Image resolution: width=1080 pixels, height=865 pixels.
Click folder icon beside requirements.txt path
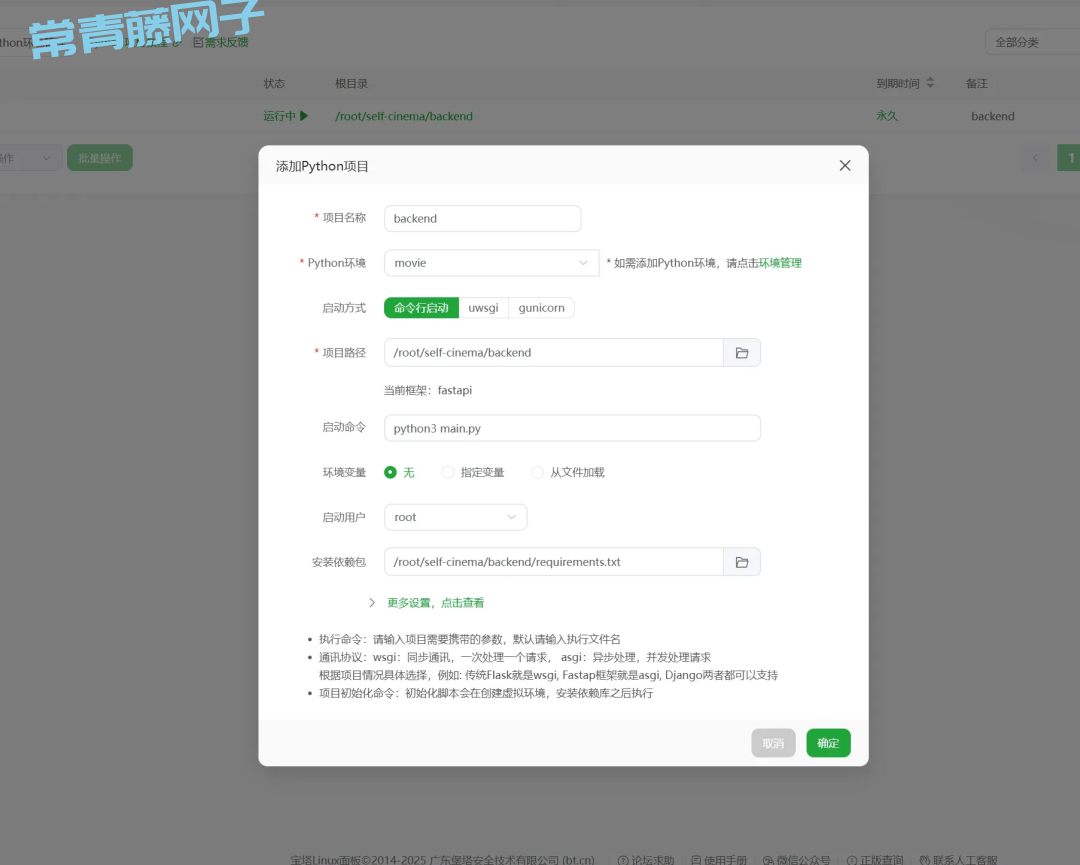pyautogui.click(x=742, y=562)
